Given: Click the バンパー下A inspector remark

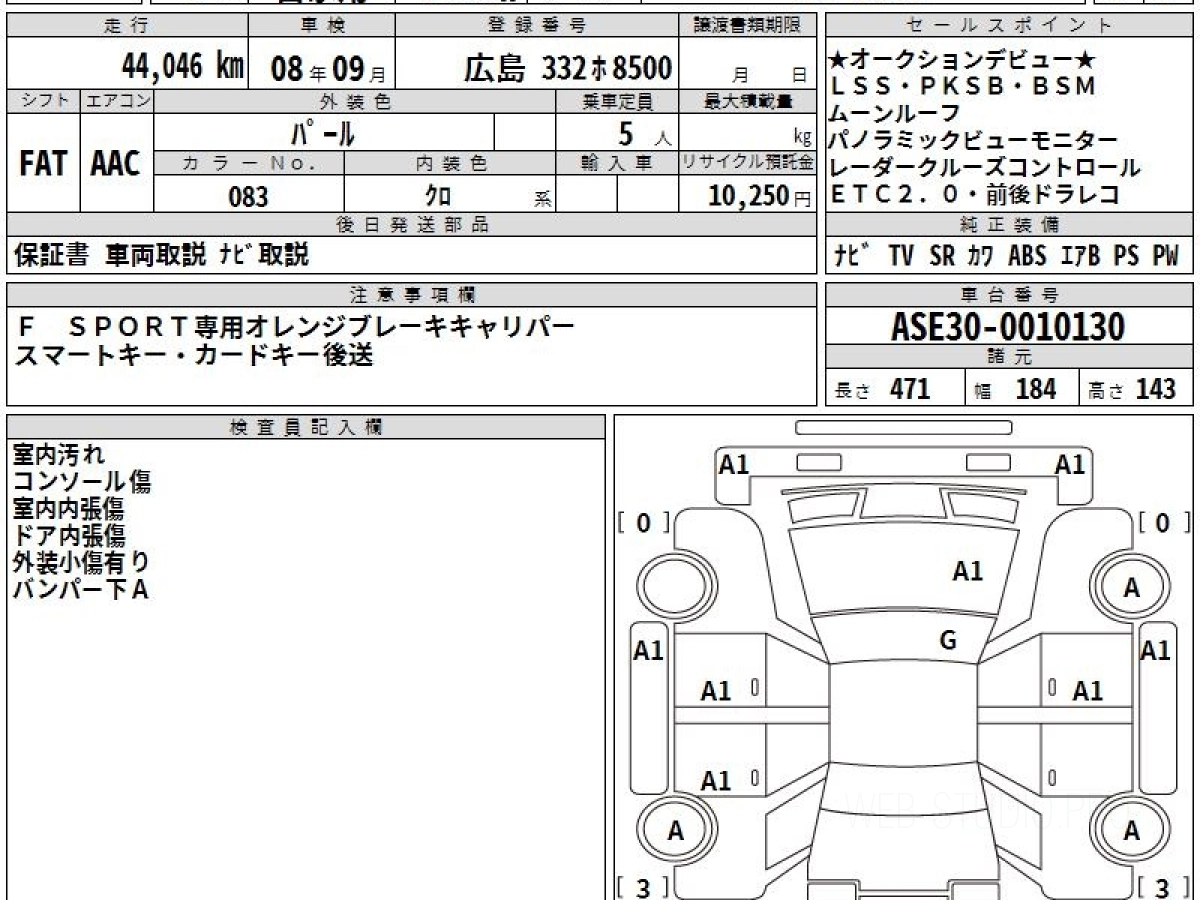Looking at the screenshot, I should coord(80,590).
